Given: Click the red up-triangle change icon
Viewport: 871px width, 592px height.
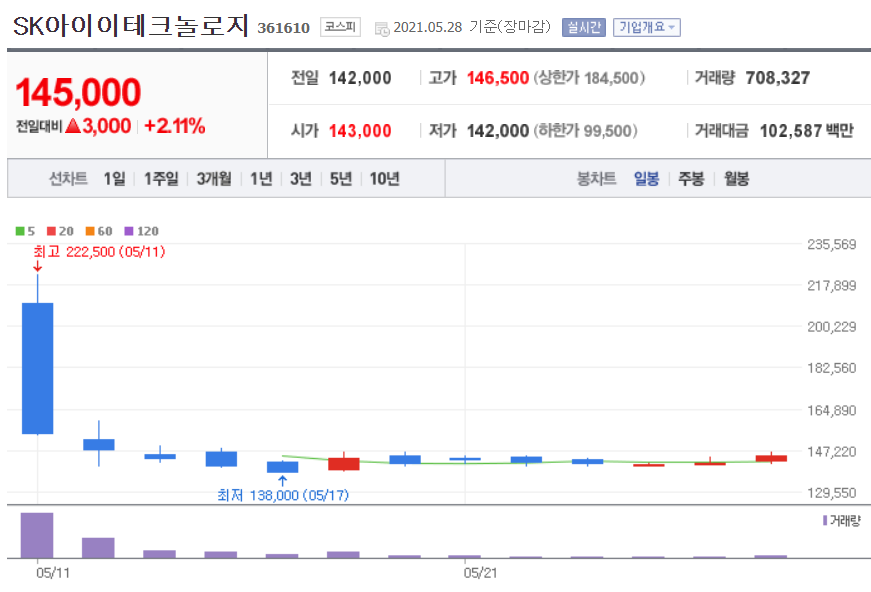Looking at the screenshot, I should pyautogui.click(x=73, y=126).
